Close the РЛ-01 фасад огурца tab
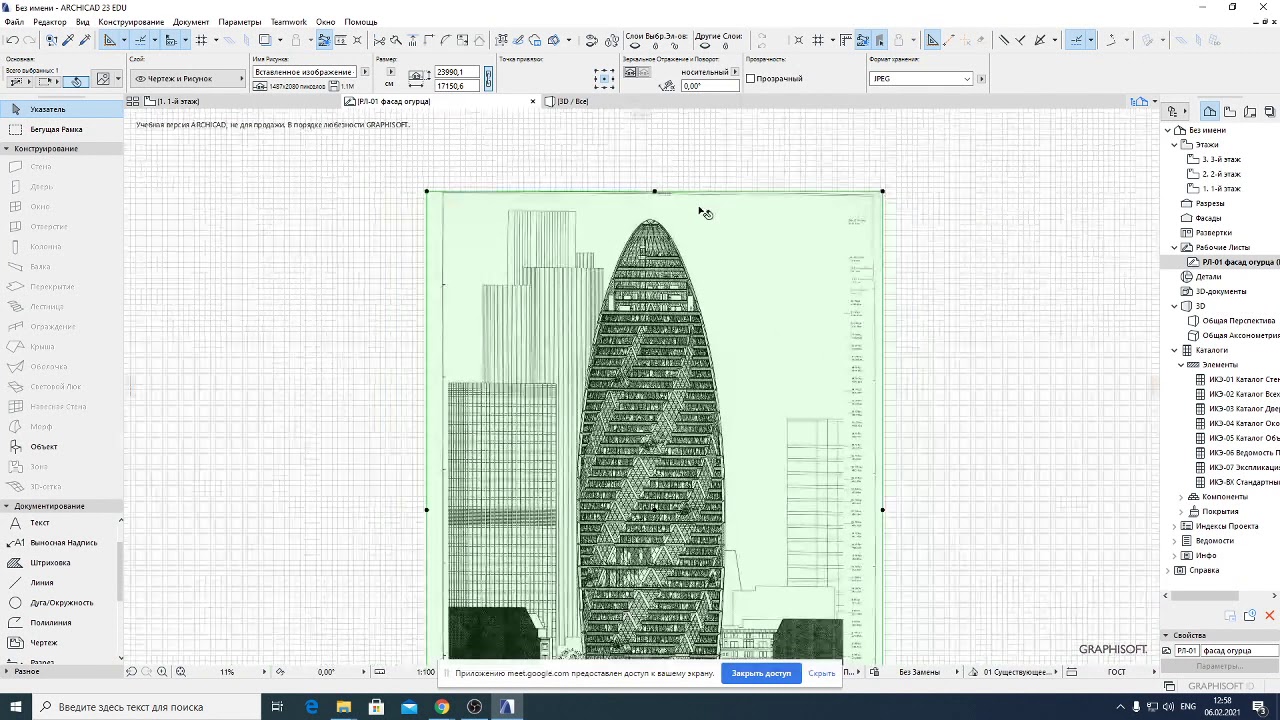This screenshot has height=720, width=1280. coord(532,101)
